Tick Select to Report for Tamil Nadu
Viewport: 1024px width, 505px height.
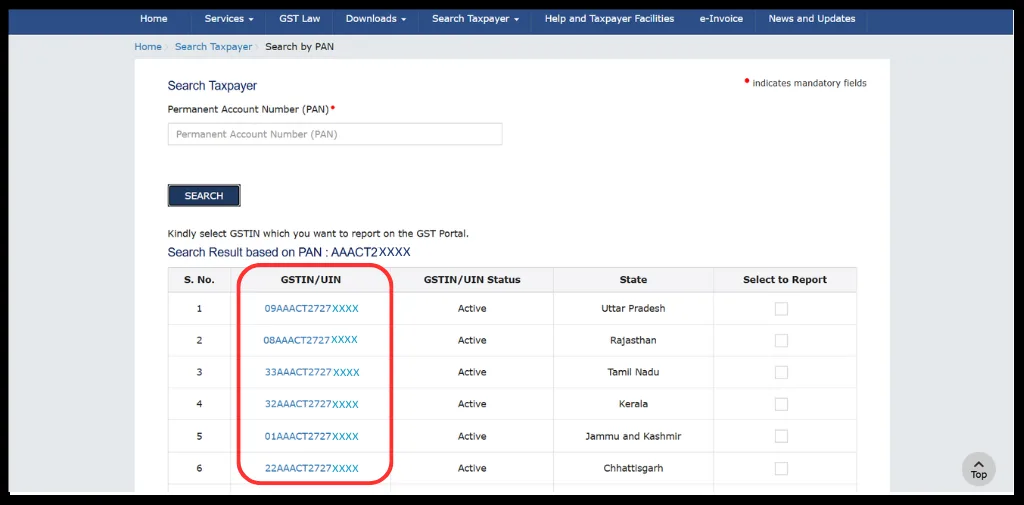click(x=781, y=372)
